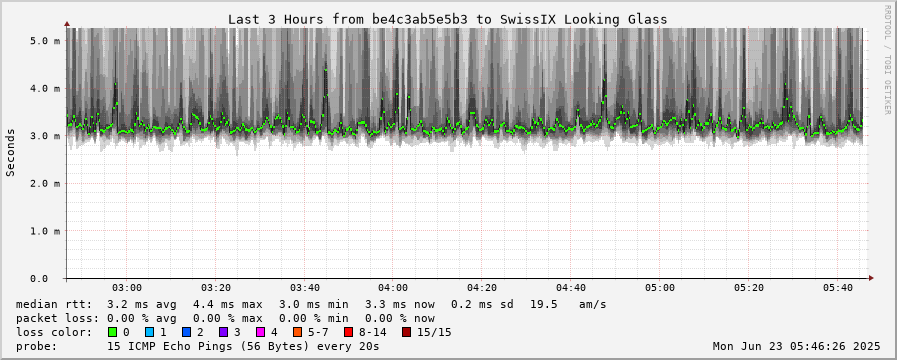Click the graph title text
The width and height of the screenshot is (897, 360).
point(447,19)
